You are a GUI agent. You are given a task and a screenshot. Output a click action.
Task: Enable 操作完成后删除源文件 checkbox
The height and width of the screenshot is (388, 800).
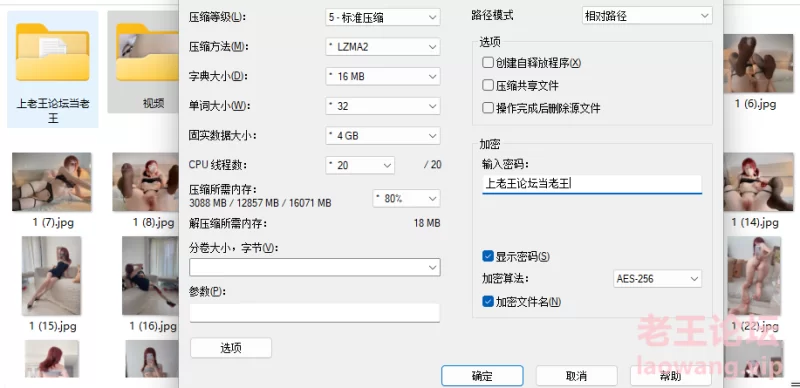488,108
